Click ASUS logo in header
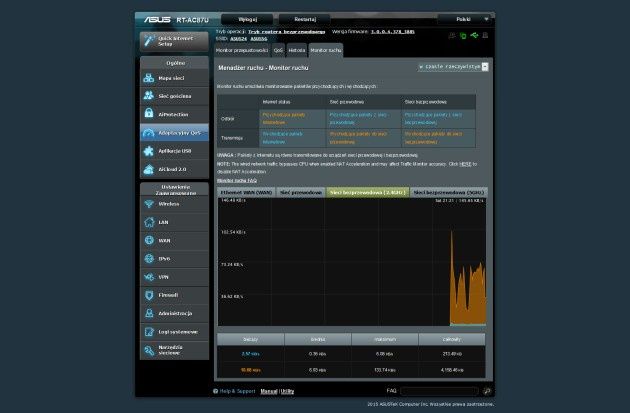 coord(158,19)
